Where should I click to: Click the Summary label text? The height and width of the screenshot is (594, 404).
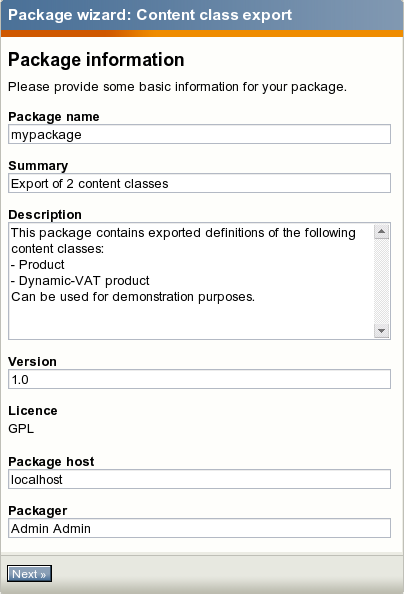pyautogui.click(x=38, y=166)
